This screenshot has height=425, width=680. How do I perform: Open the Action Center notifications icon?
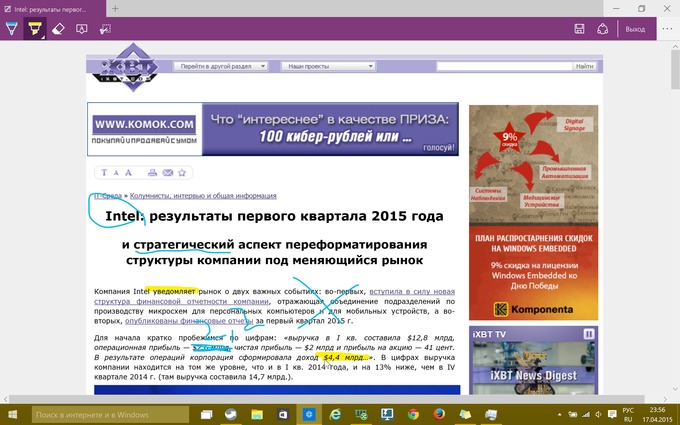612,414
